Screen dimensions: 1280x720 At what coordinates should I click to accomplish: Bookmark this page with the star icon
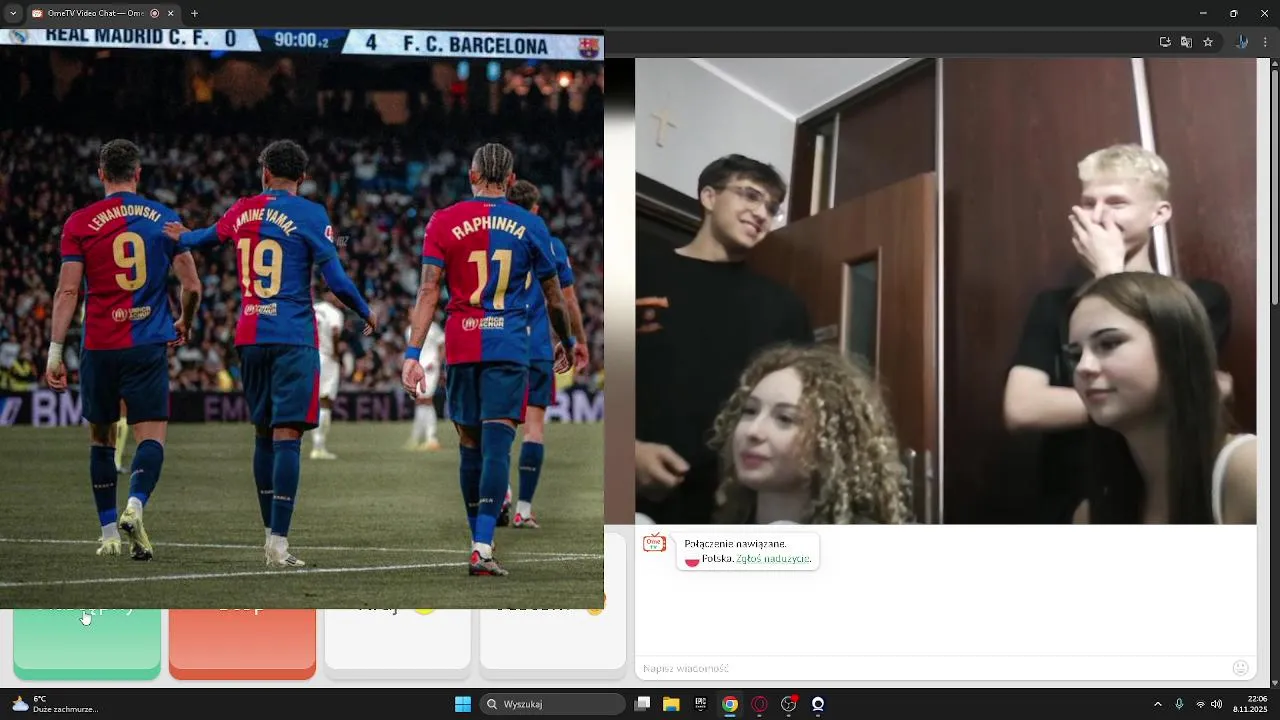[x=1208, y=42]
